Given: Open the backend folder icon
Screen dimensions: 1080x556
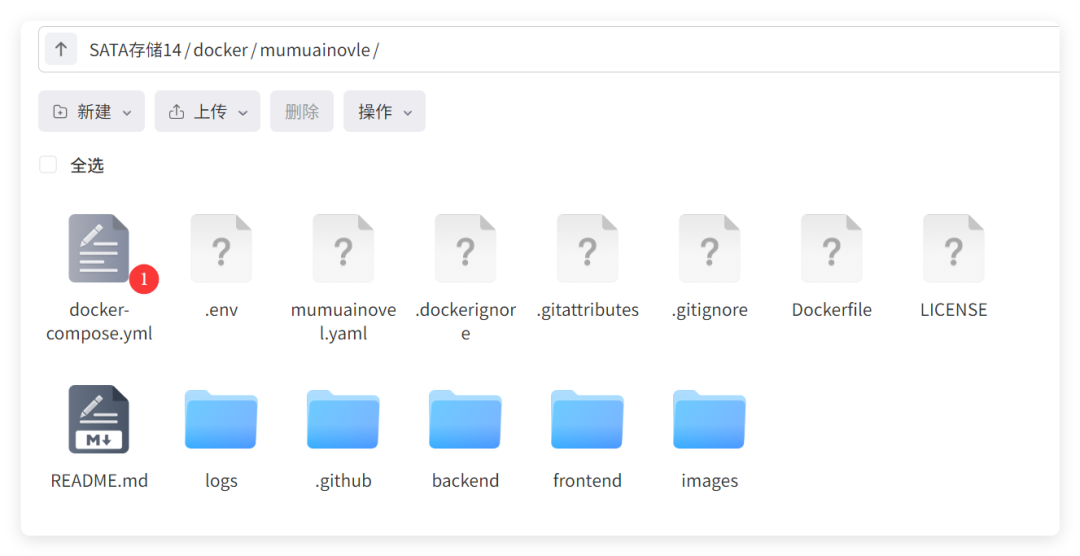Looking at the screenshot, I should pos(465,420).
